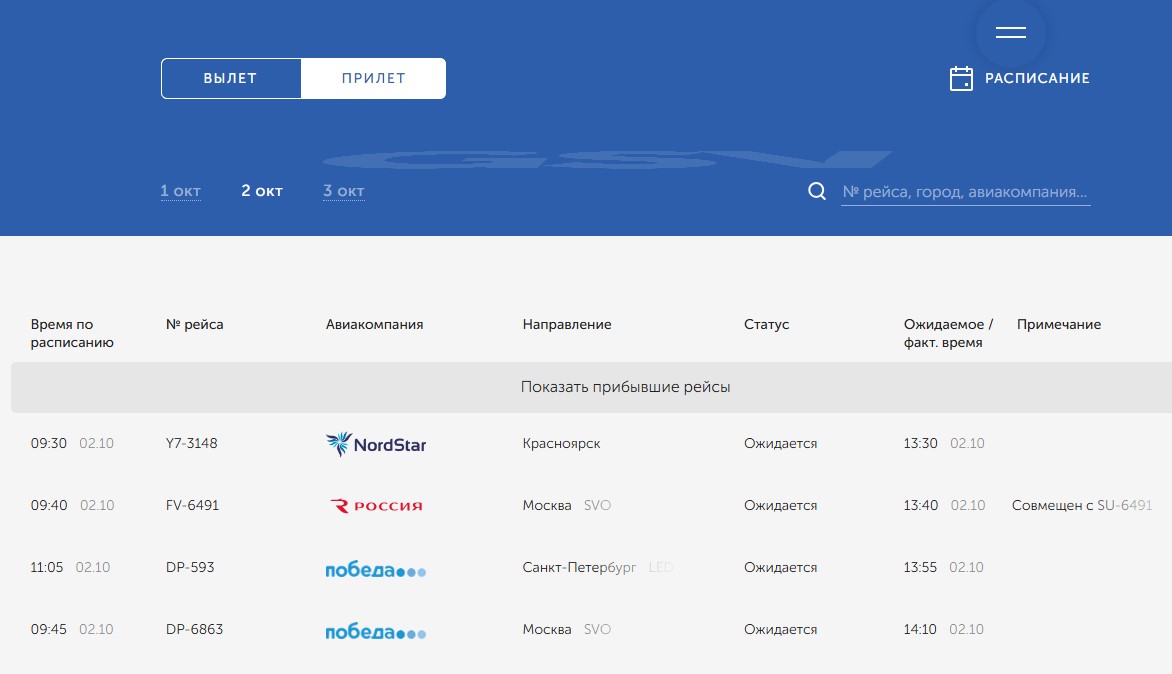1172x674 pixels.
Task: Click the Победа logo for flight DP-6863
Action: [375, 631]
